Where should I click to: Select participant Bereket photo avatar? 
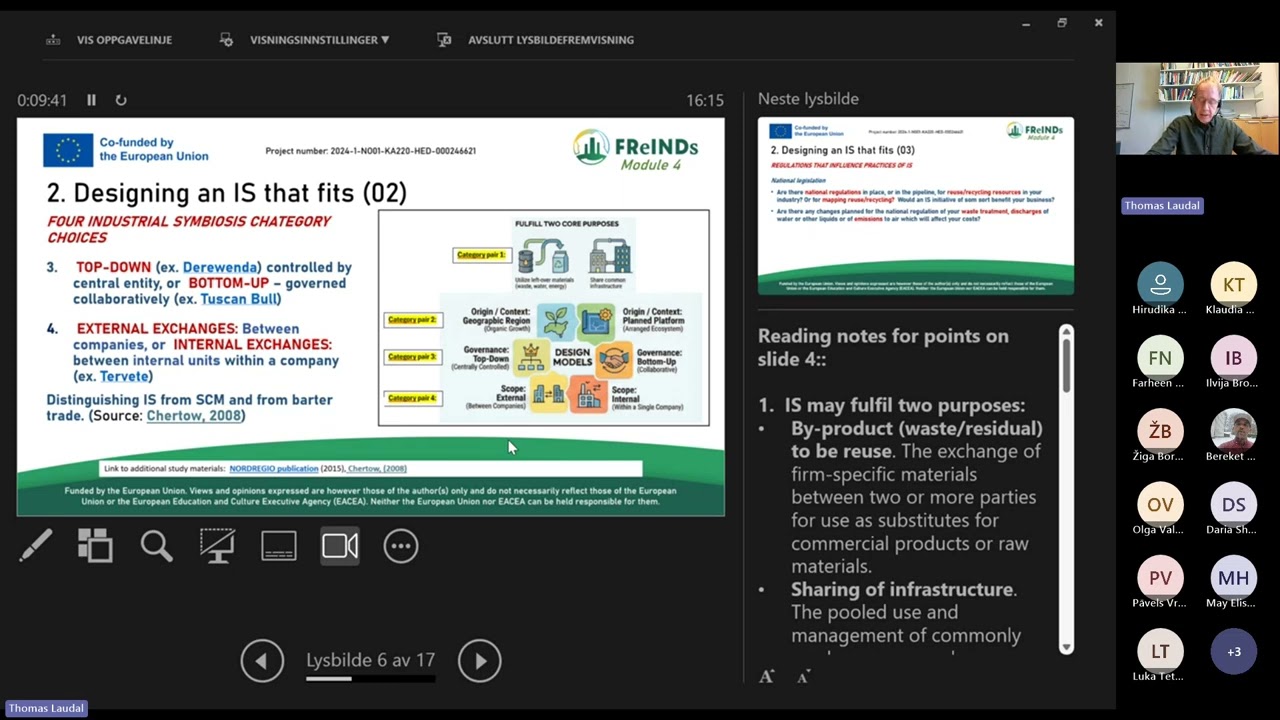pos(1233,431)
